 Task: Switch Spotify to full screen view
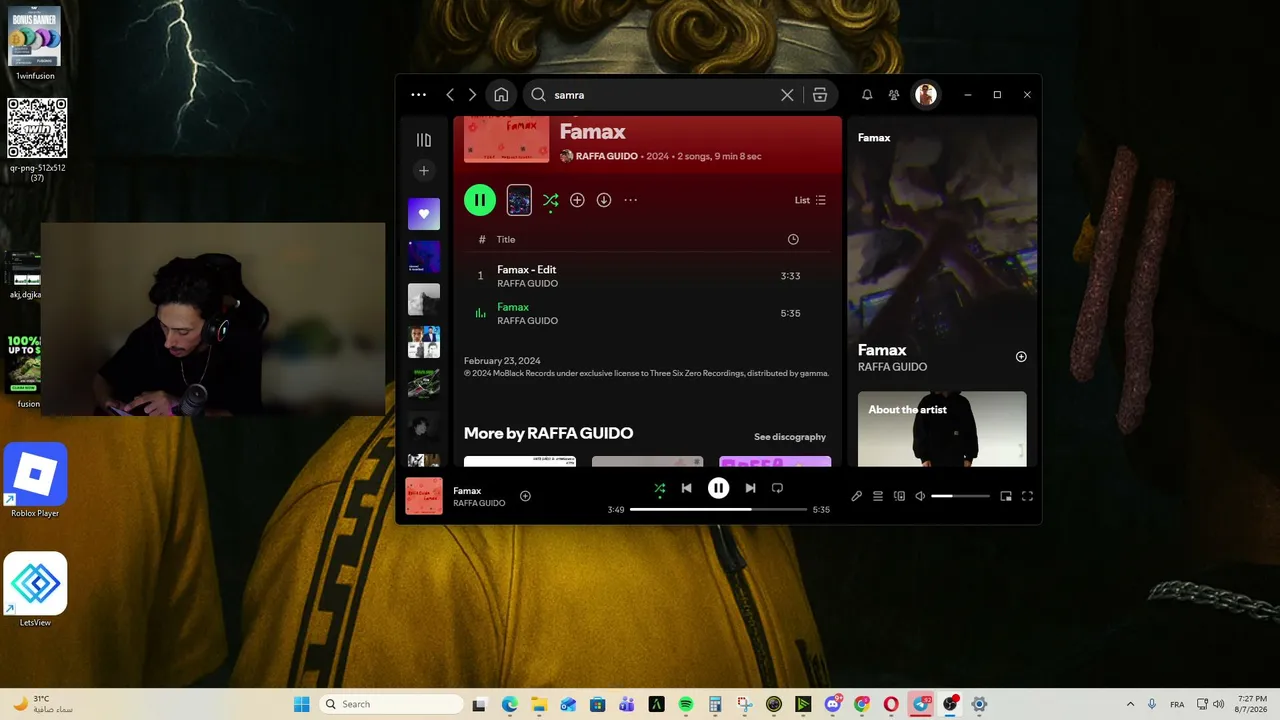(x=1027, y=496)
